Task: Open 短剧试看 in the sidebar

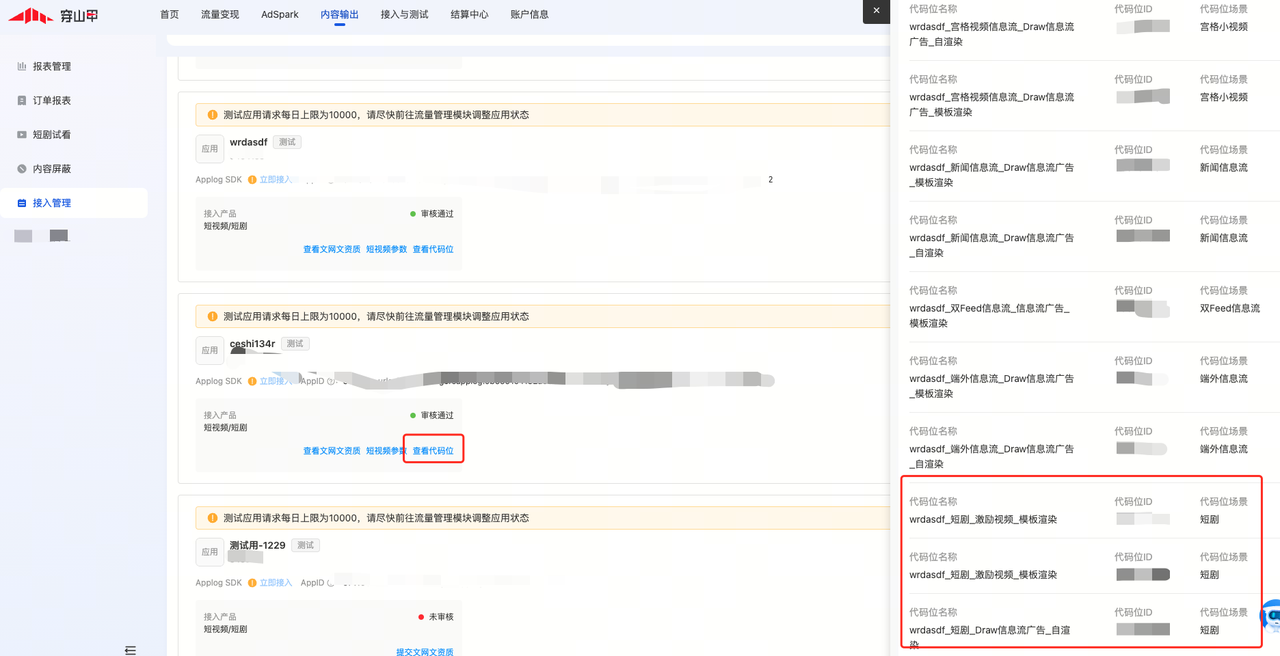Action: tap(51, 135)
